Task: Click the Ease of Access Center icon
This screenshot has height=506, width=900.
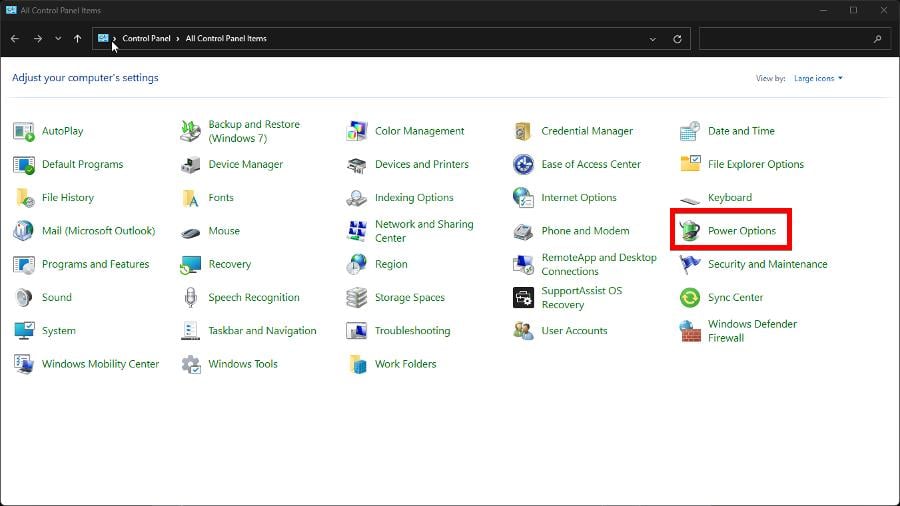Action: click(x=523, y=165)
